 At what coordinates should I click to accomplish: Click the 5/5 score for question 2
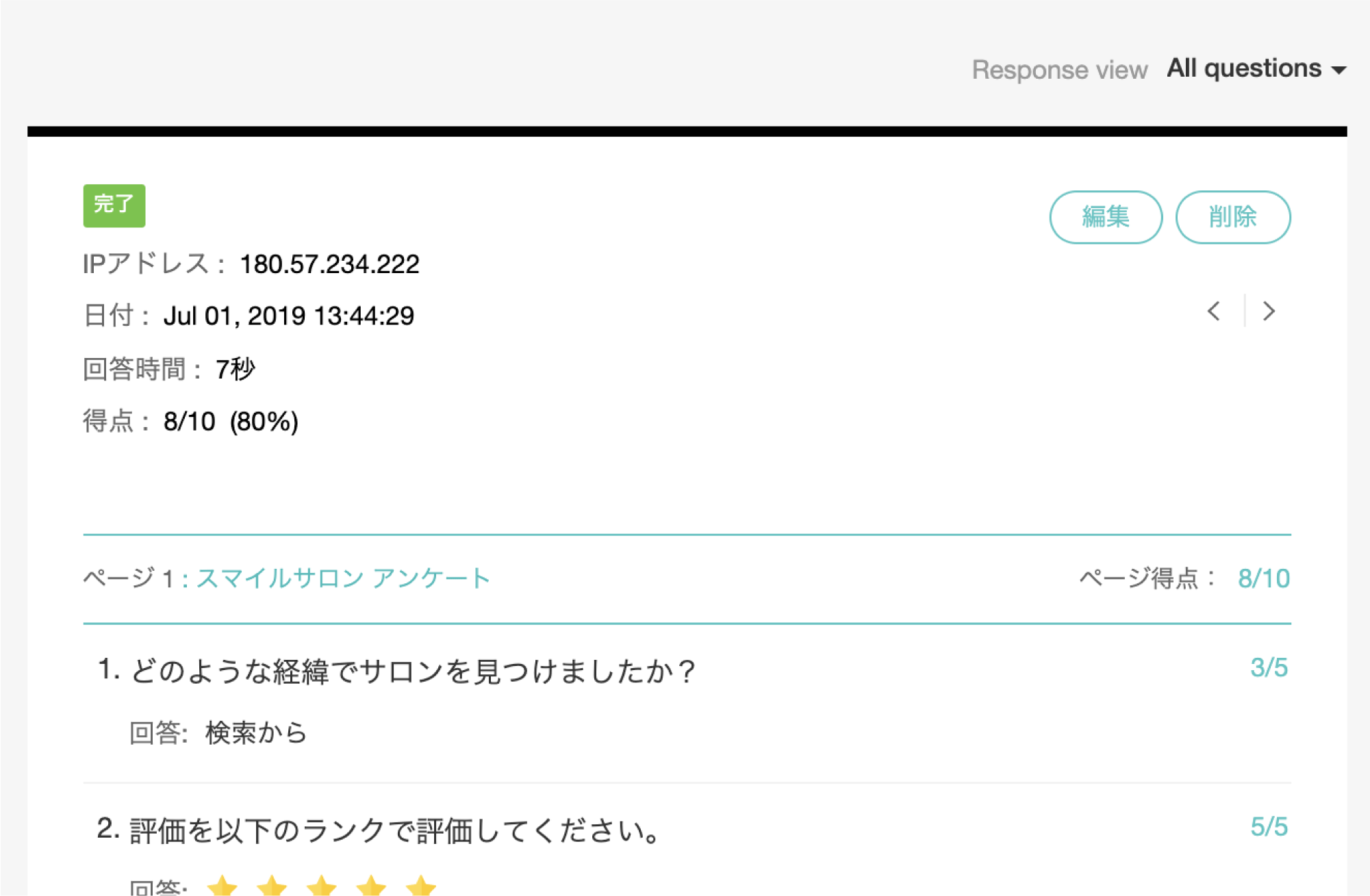[1269, 827]
